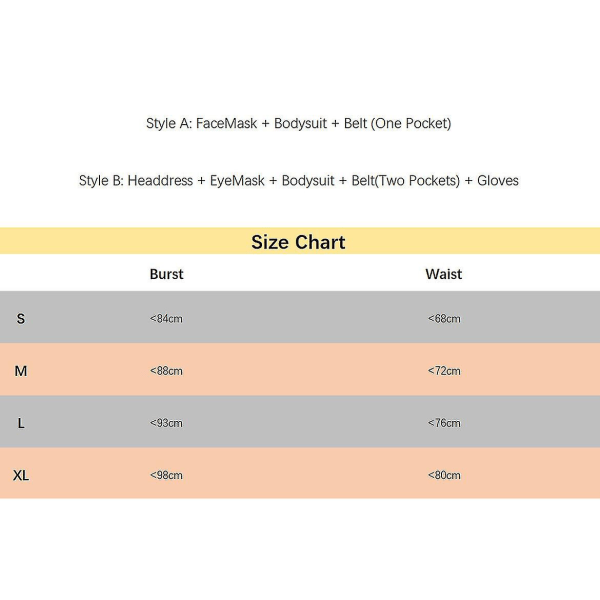Viewport: 600px width, 600px height.
Task: Click the <93cm burst value
Action: pos(166,423)
